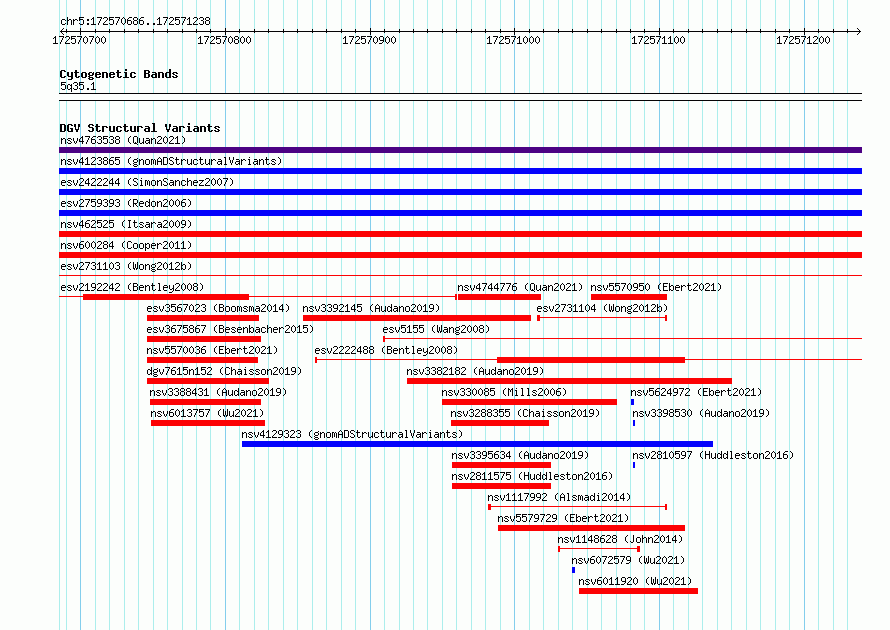The width and height of the screenshot is (890, 630).
Task: Open nsv3392145 (Audano2019) variant
Action: pyautogui.click(x=371, y=308)
